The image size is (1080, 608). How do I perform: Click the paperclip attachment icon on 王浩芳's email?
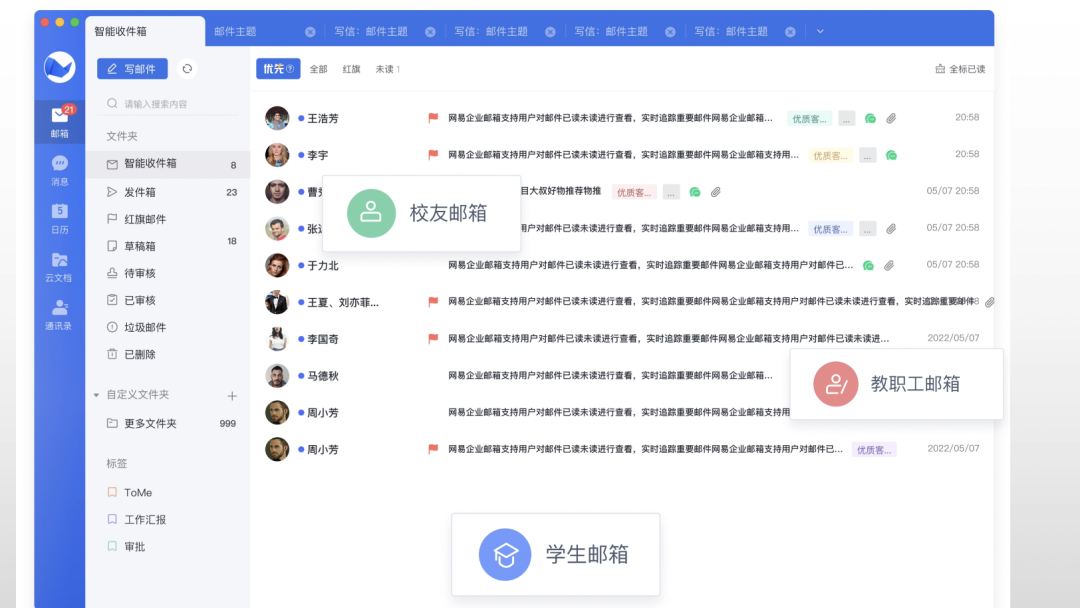(889, 117)
